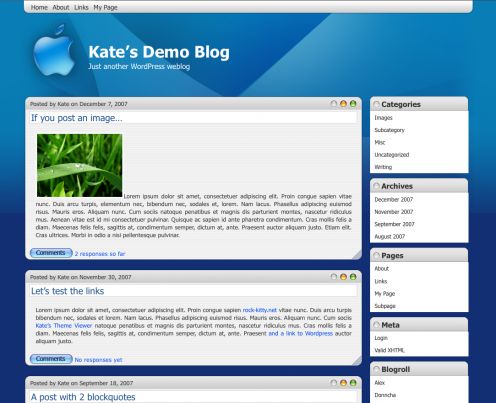
Task: Click the blue Apple logo in header
Action: pyautogui.click(x=54, y=50)
